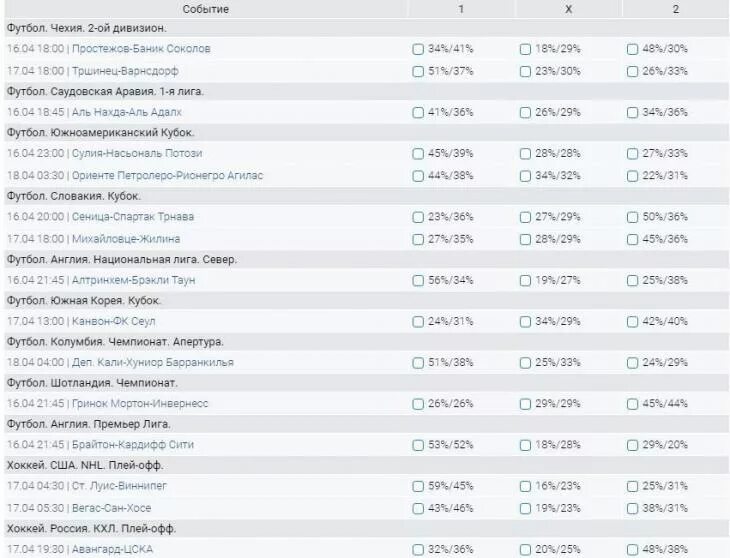Tick away win for Канвон-ФК Сеул
The image size is (730, 558).
[632, 322]
